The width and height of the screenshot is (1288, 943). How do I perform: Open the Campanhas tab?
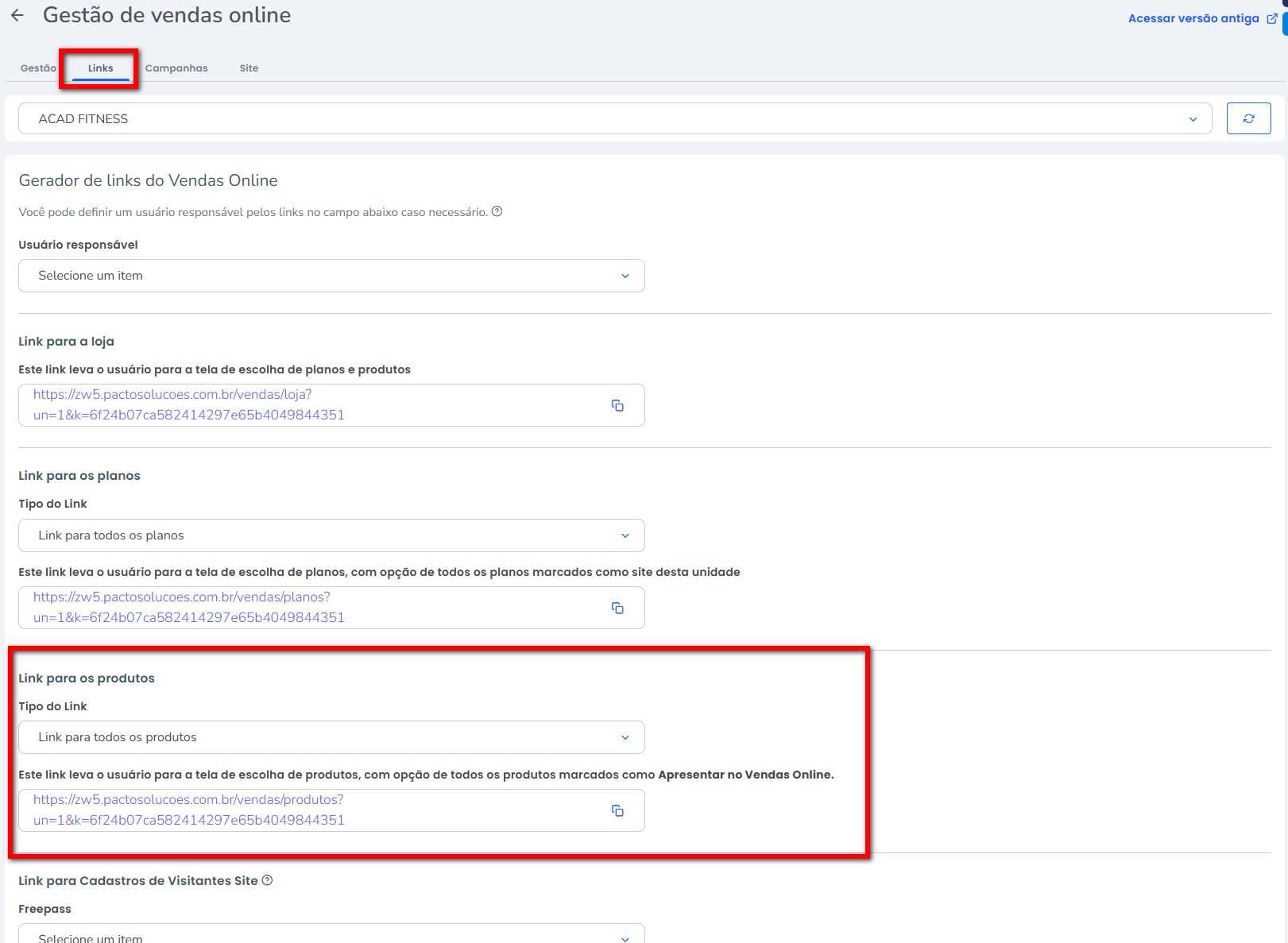click(176, 68)
